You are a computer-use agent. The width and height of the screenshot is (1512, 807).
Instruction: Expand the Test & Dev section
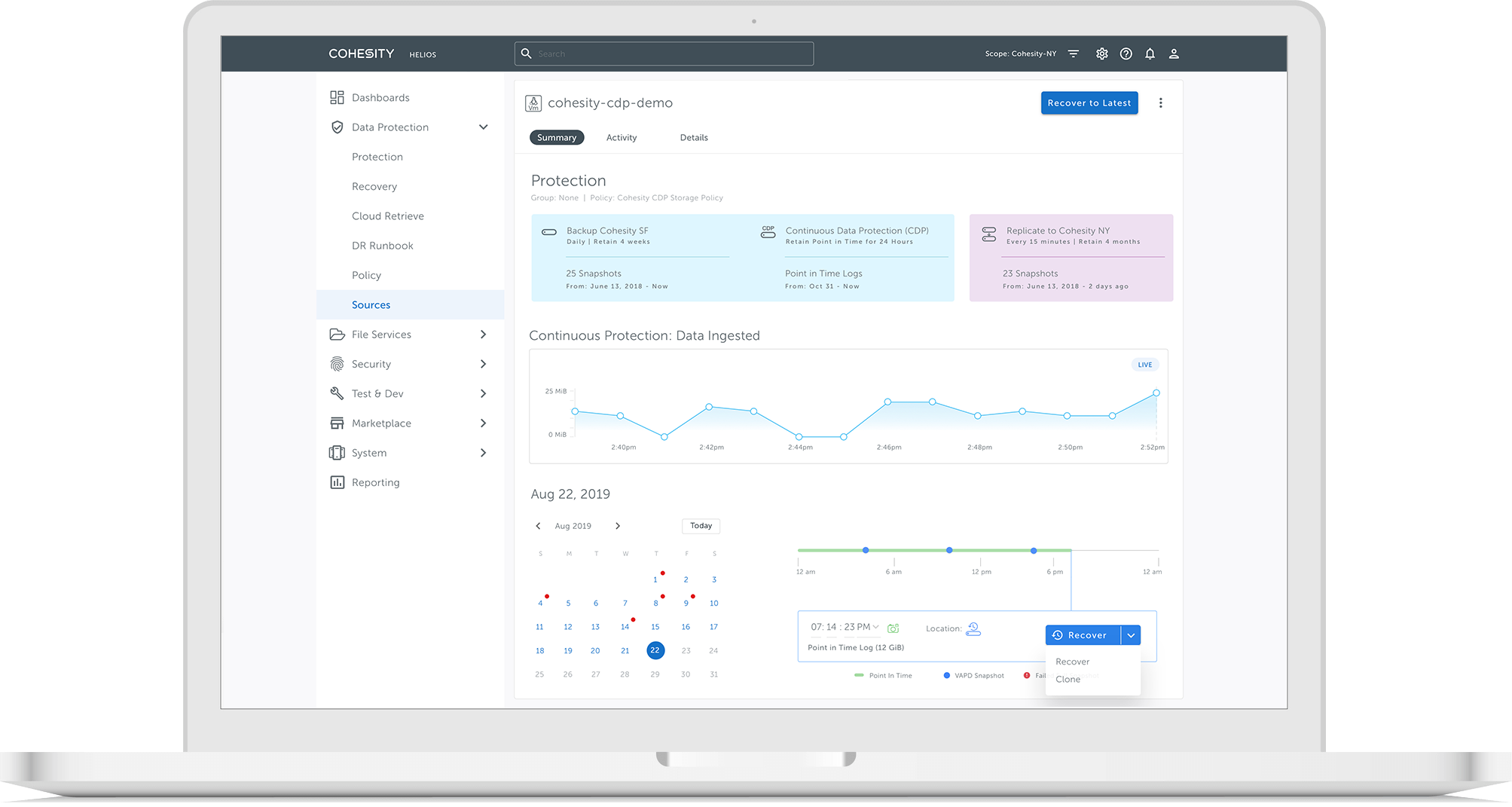(x=484, y=393)
